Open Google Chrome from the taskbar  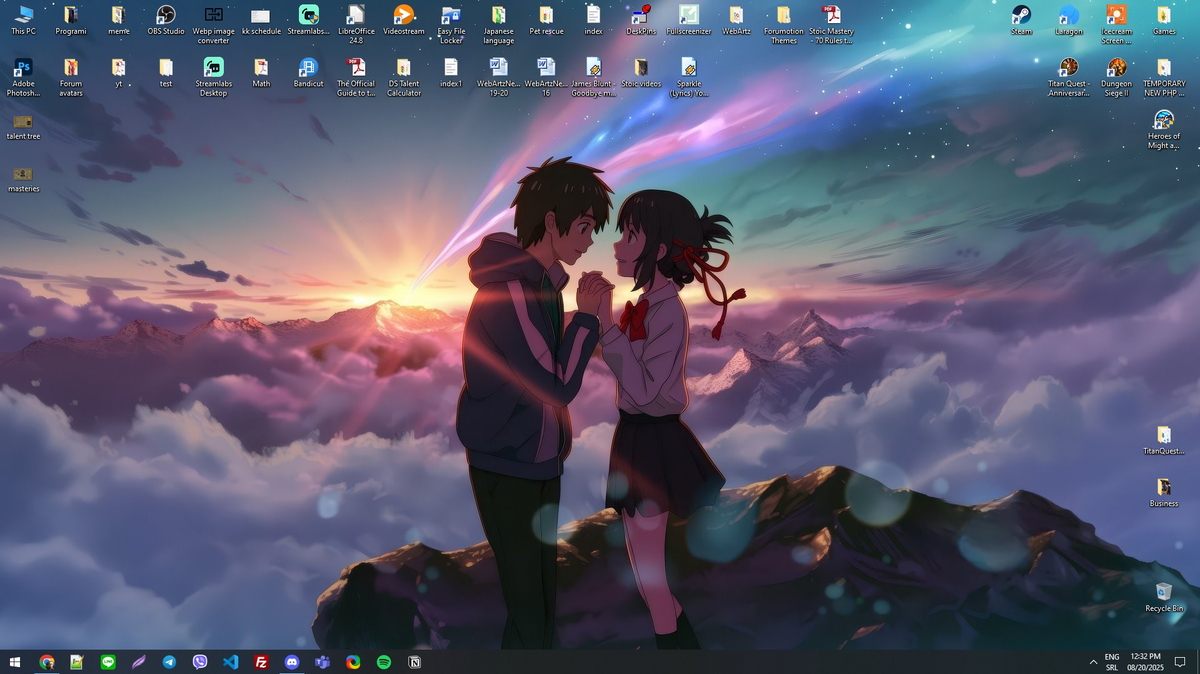(47, 662)
